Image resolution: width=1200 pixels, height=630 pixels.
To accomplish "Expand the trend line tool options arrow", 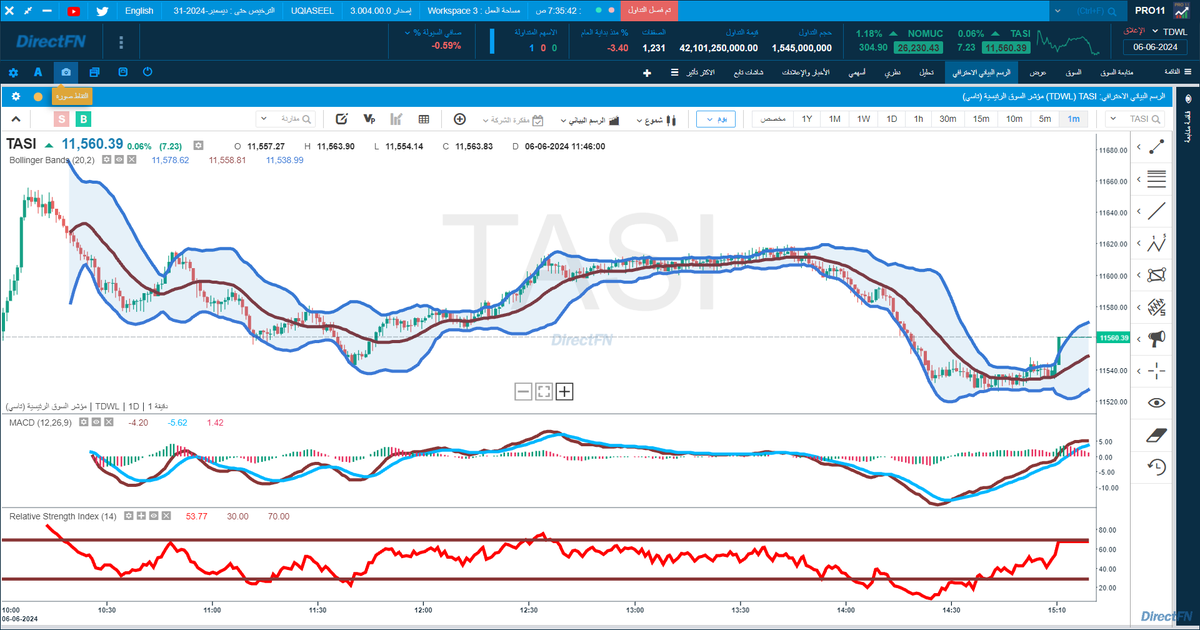I will pos(1137,148).
